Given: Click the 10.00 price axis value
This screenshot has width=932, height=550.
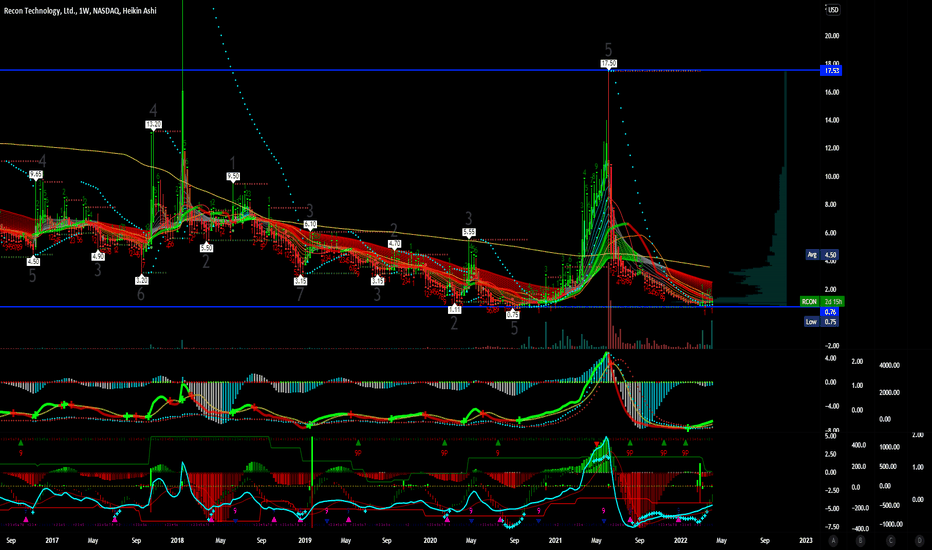Looking at the screenshot, I should click(x=832, y=177).
